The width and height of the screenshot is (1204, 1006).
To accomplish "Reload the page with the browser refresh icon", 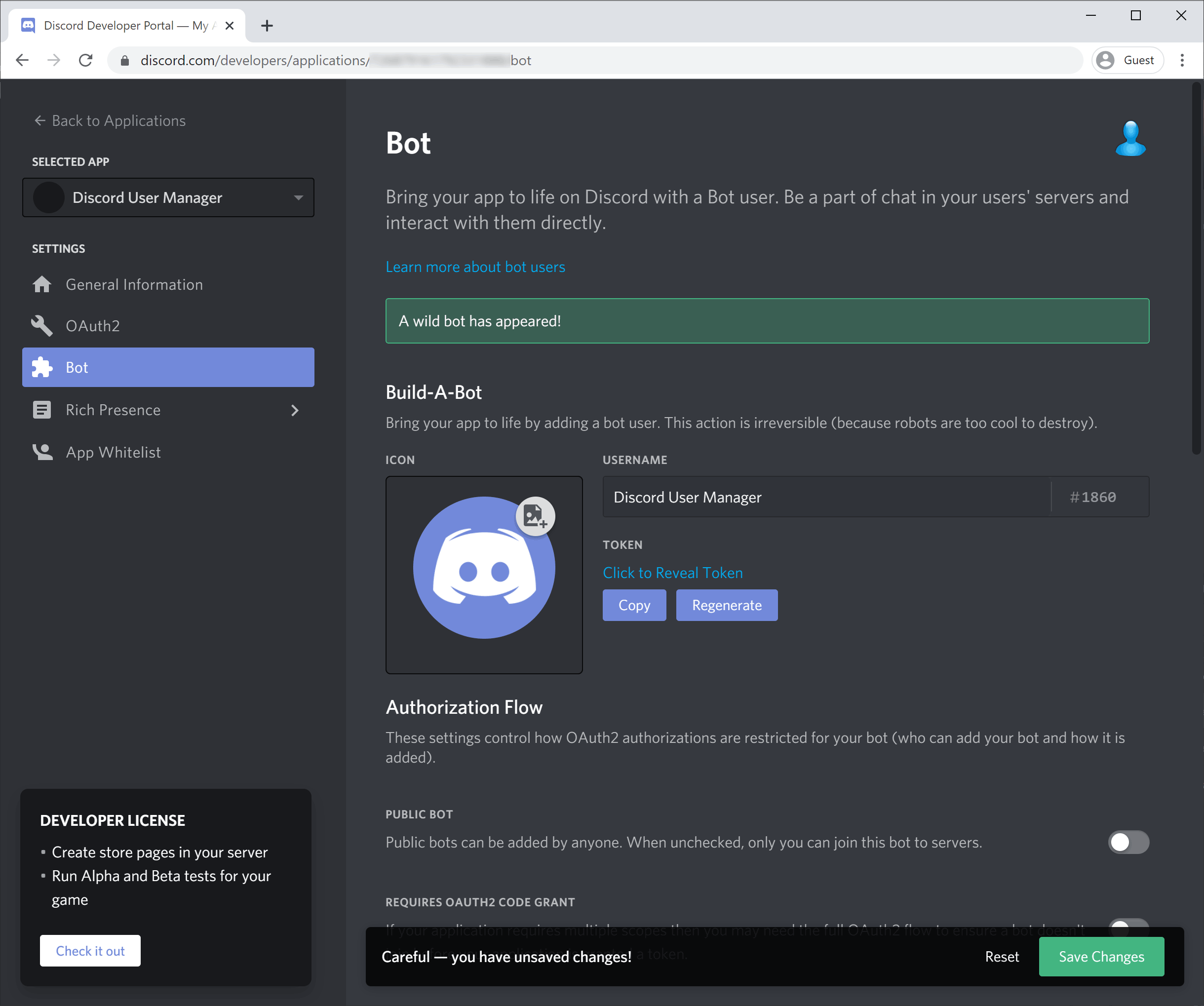I will 86,60.
